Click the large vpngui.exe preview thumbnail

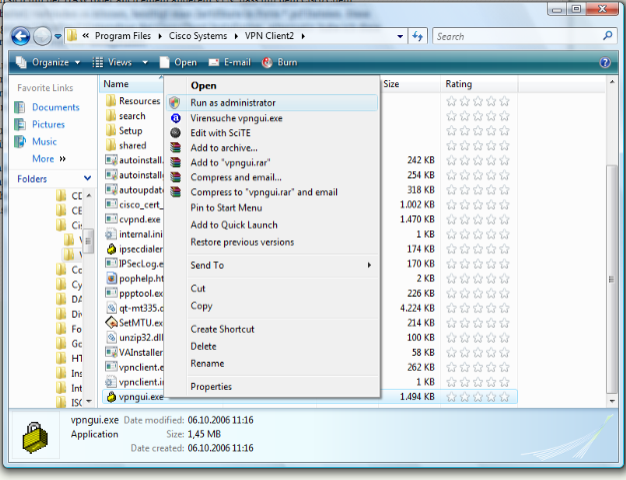coord(35,437)
